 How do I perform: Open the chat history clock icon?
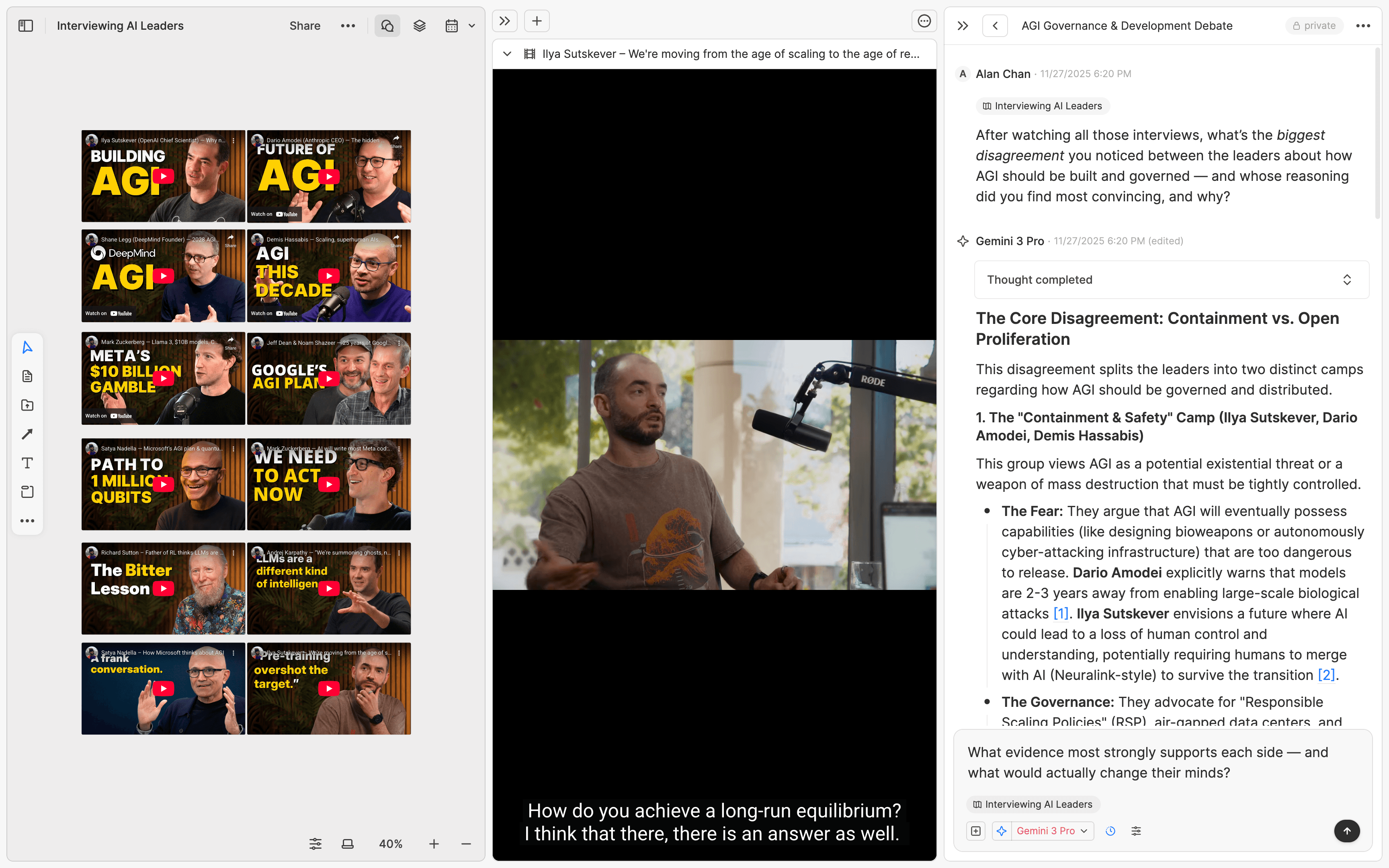(1110, 831)
